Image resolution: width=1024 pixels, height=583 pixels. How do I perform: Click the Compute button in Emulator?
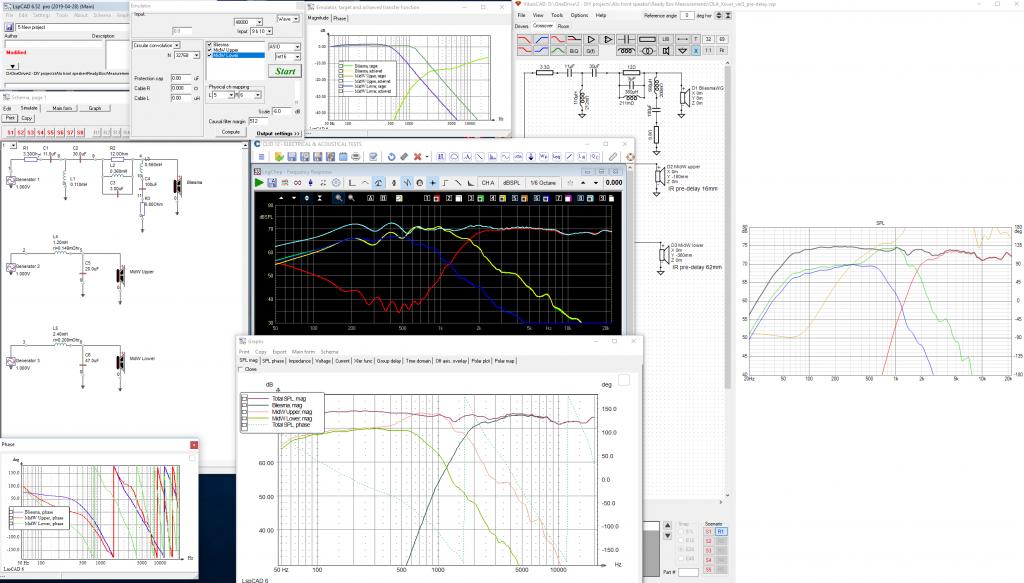click(231, 132)
